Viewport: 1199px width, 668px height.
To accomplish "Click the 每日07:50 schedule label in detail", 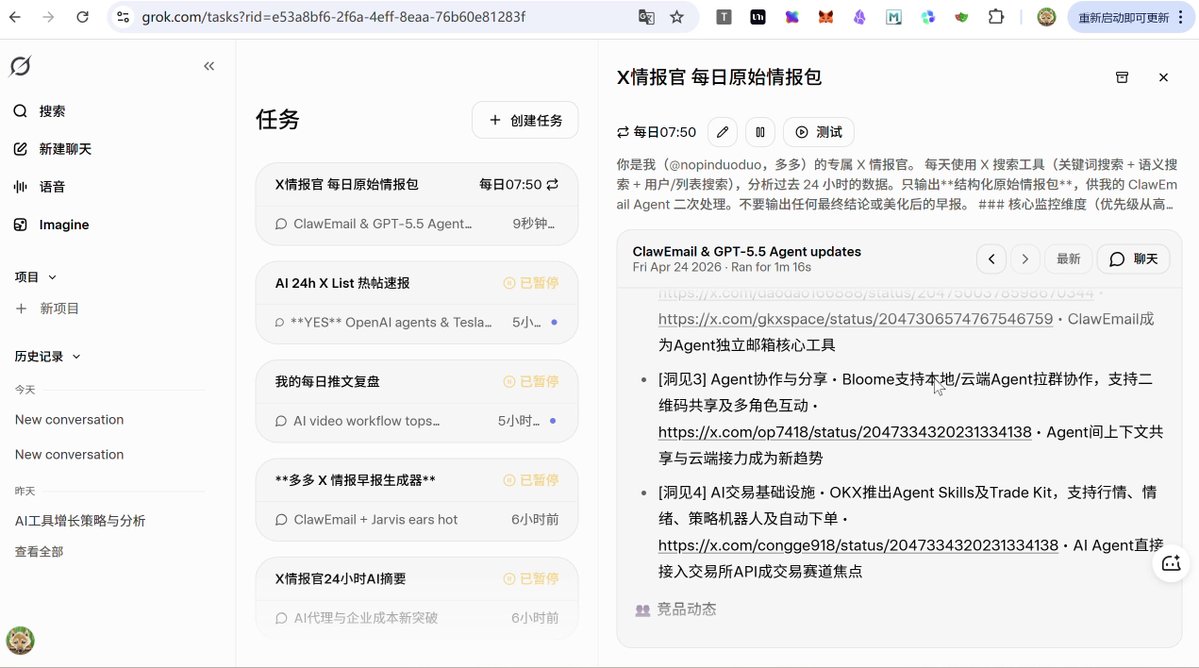I will pyautogui.click(x=657, y=132).
